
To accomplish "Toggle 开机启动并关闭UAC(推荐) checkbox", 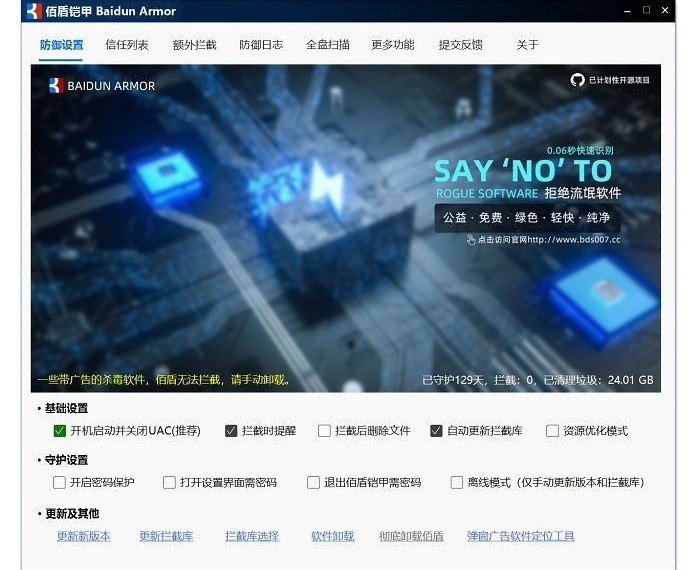I will click(59, 431).
